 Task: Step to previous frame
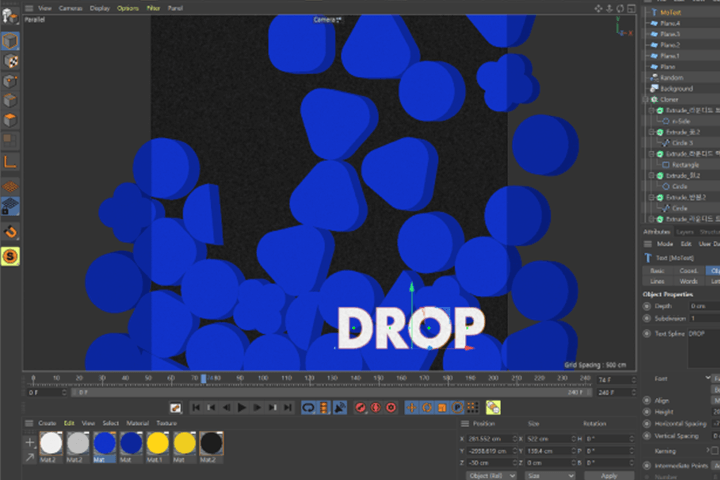pyautogui.click(x=226, y=407)
